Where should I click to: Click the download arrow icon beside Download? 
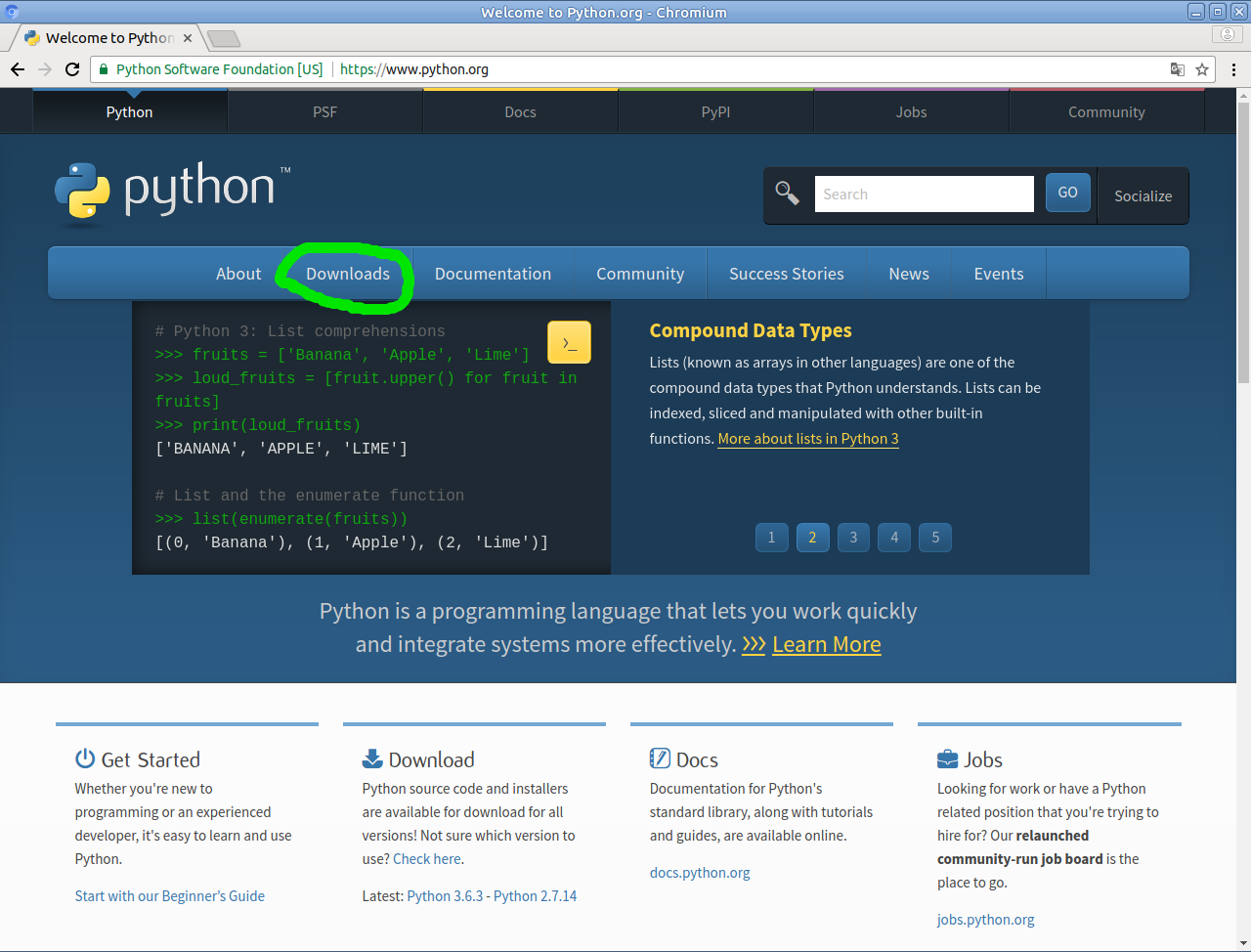click(x=372, y=757)
